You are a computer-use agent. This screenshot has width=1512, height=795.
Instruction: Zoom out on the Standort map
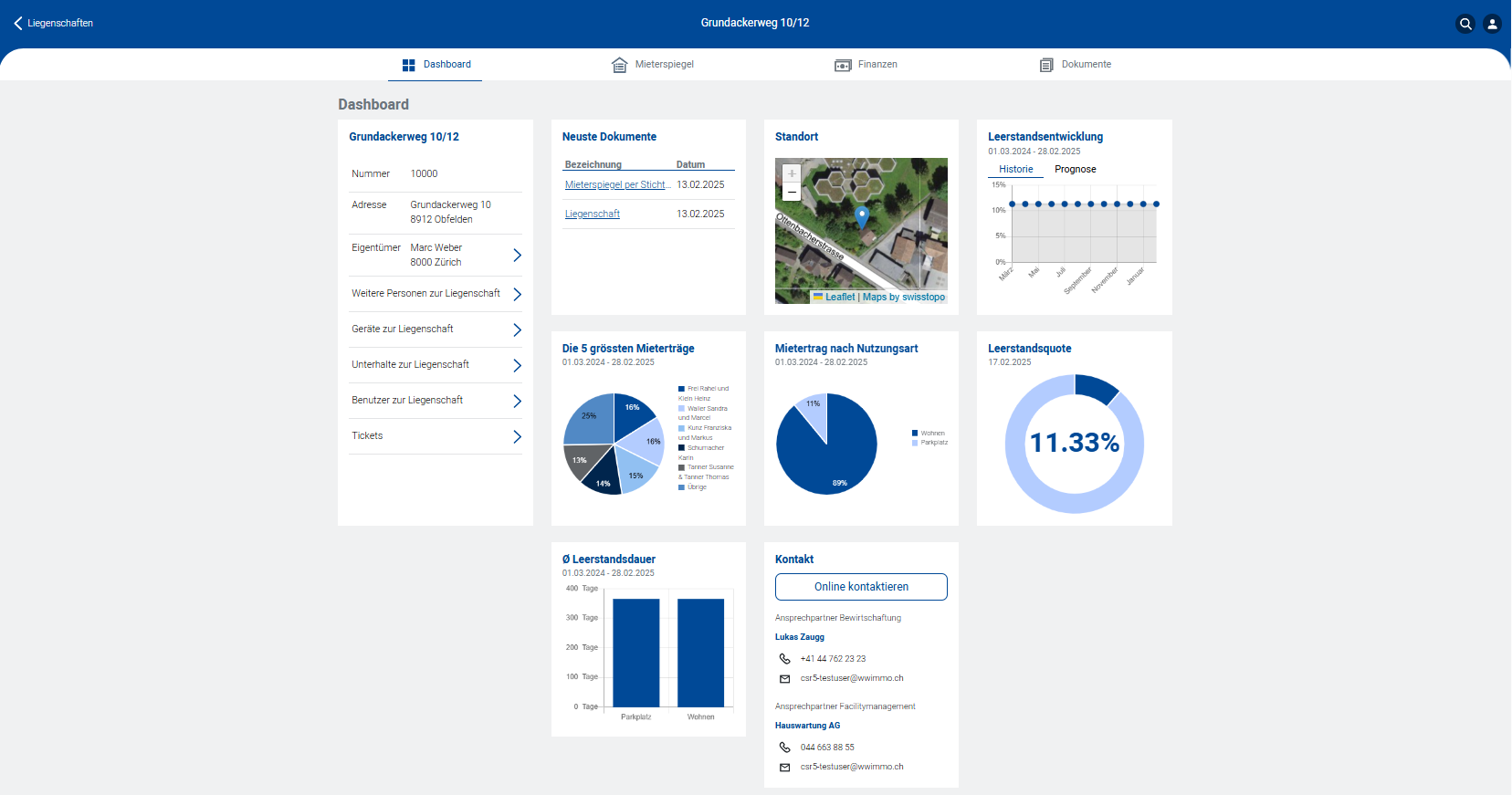click(x=792, y=192)
